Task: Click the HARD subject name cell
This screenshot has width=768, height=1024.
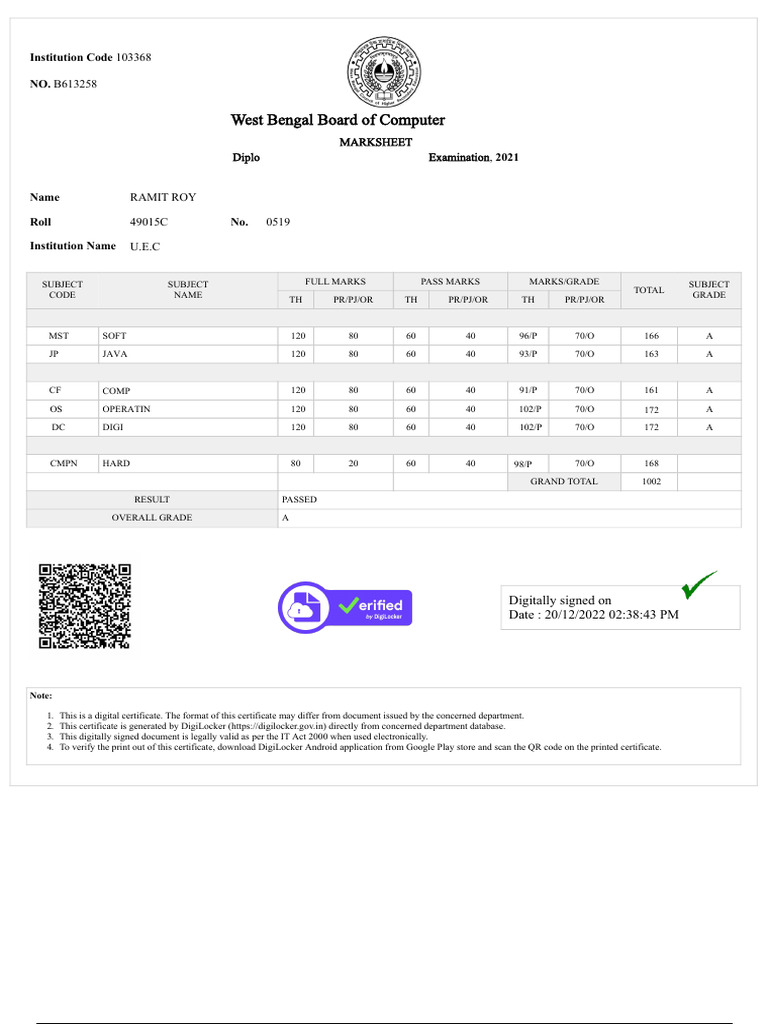Action: click(x=188, y=463)
